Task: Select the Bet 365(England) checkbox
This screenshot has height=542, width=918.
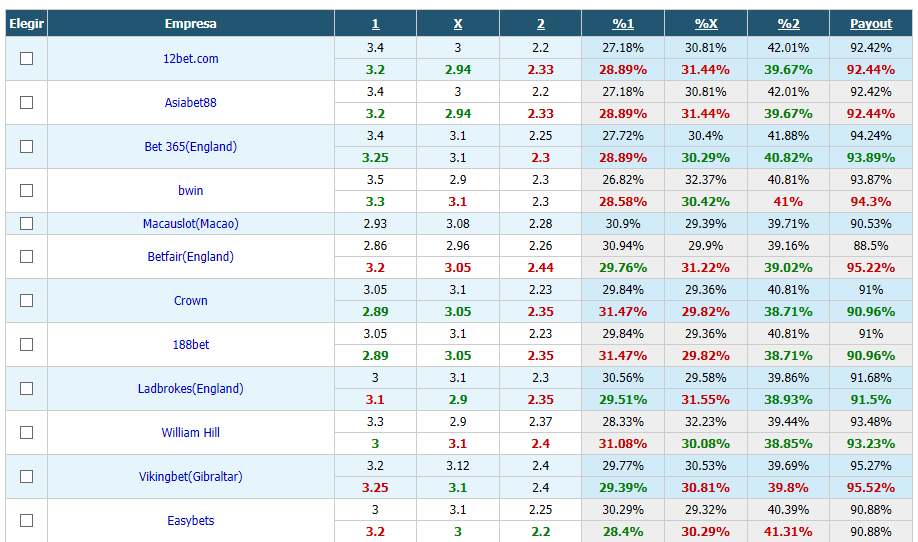Action: click(x=26, y=146)
